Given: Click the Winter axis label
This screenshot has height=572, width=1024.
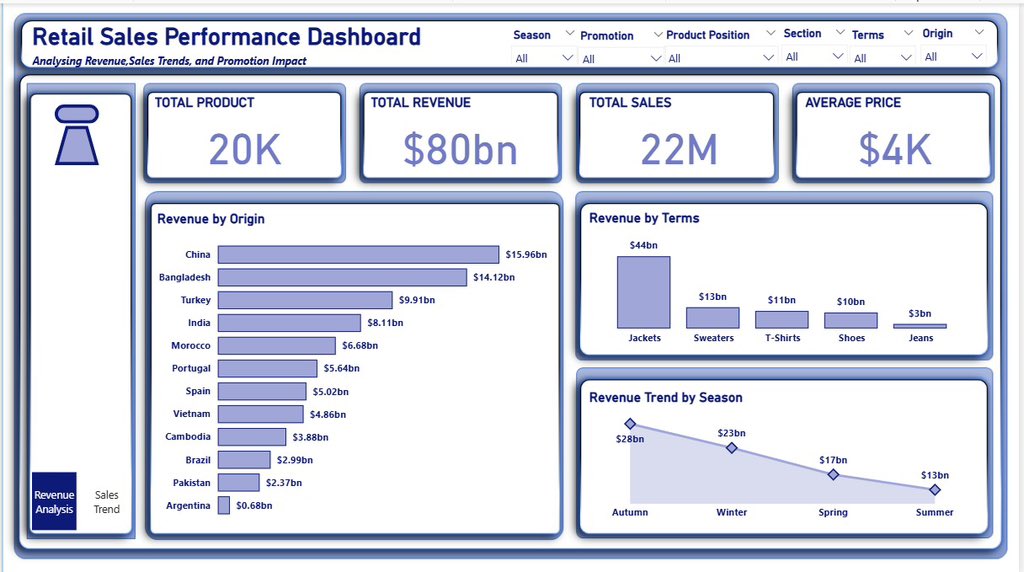Looking at the screenshot, I should click(731, 513).
